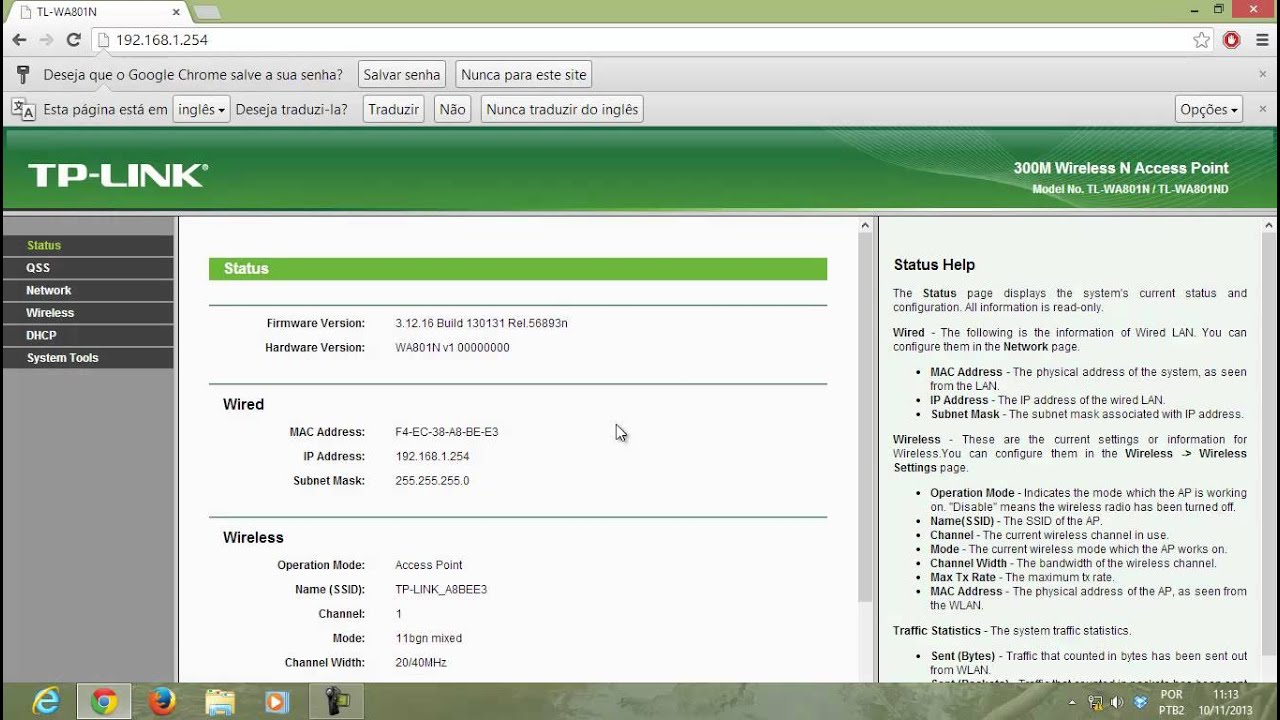The width and height of the screenshot is (1280, 720).
Task: Reload the page with the refresh icon
Action: (73, 40)
